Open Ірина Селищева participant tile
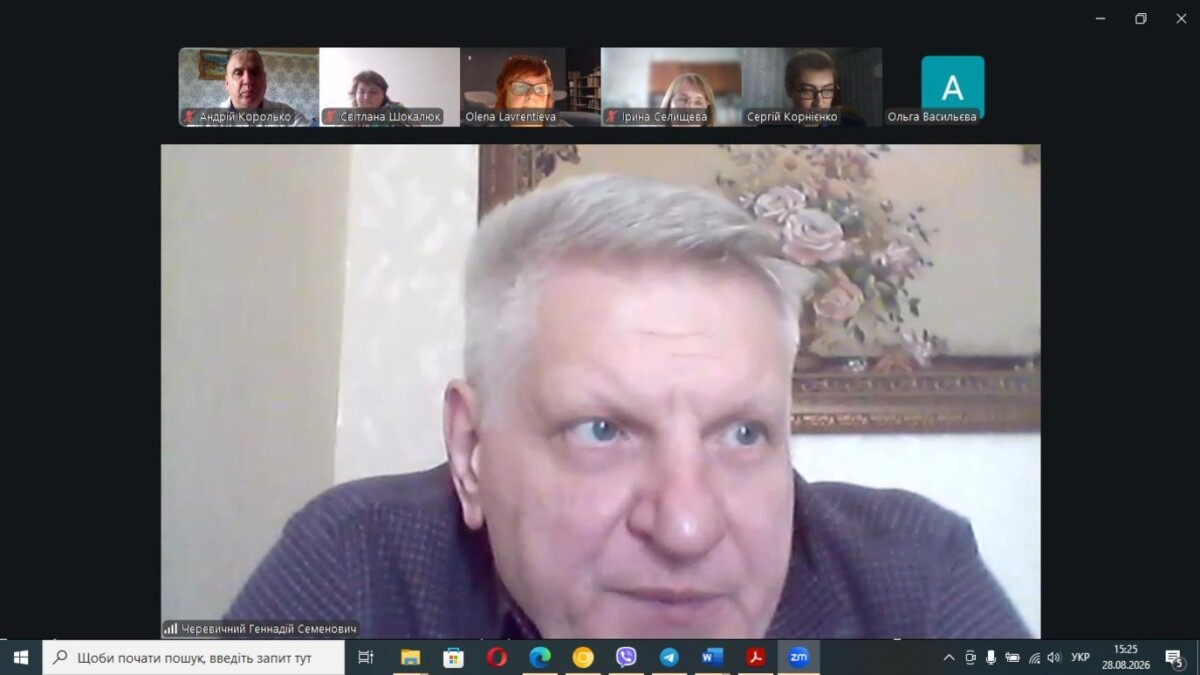The image size is (1200, 675). pyautogui.click(x=671, y=87)
